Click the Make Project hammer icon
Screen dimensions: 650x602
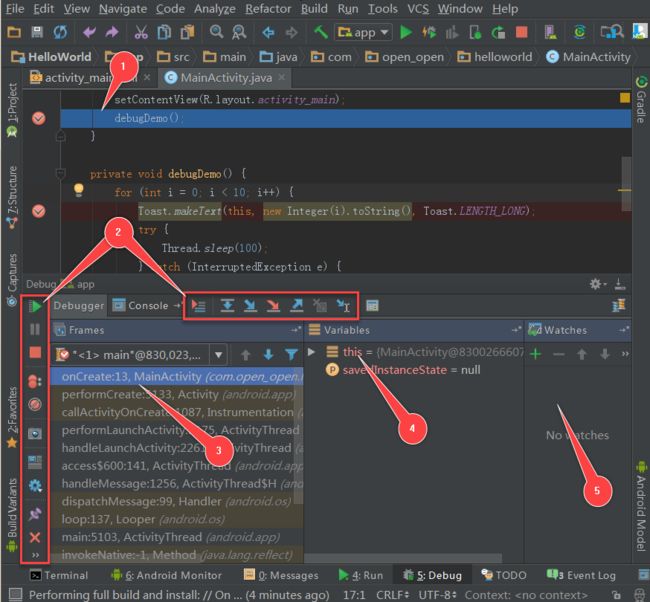coord(320,32)
